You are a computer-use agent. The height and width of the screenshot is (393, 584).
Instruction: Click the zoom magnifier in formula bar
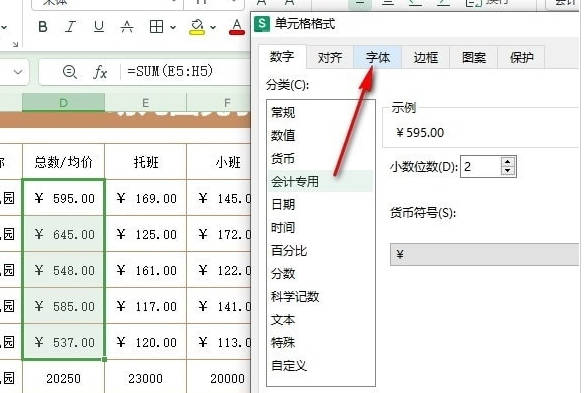pos(70,72)
